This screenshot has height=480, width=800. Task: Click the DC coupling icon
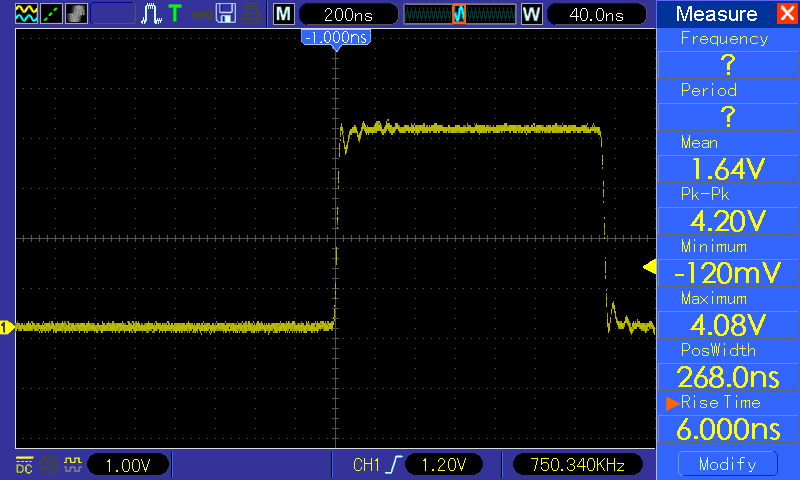click(x=24, y=465)
